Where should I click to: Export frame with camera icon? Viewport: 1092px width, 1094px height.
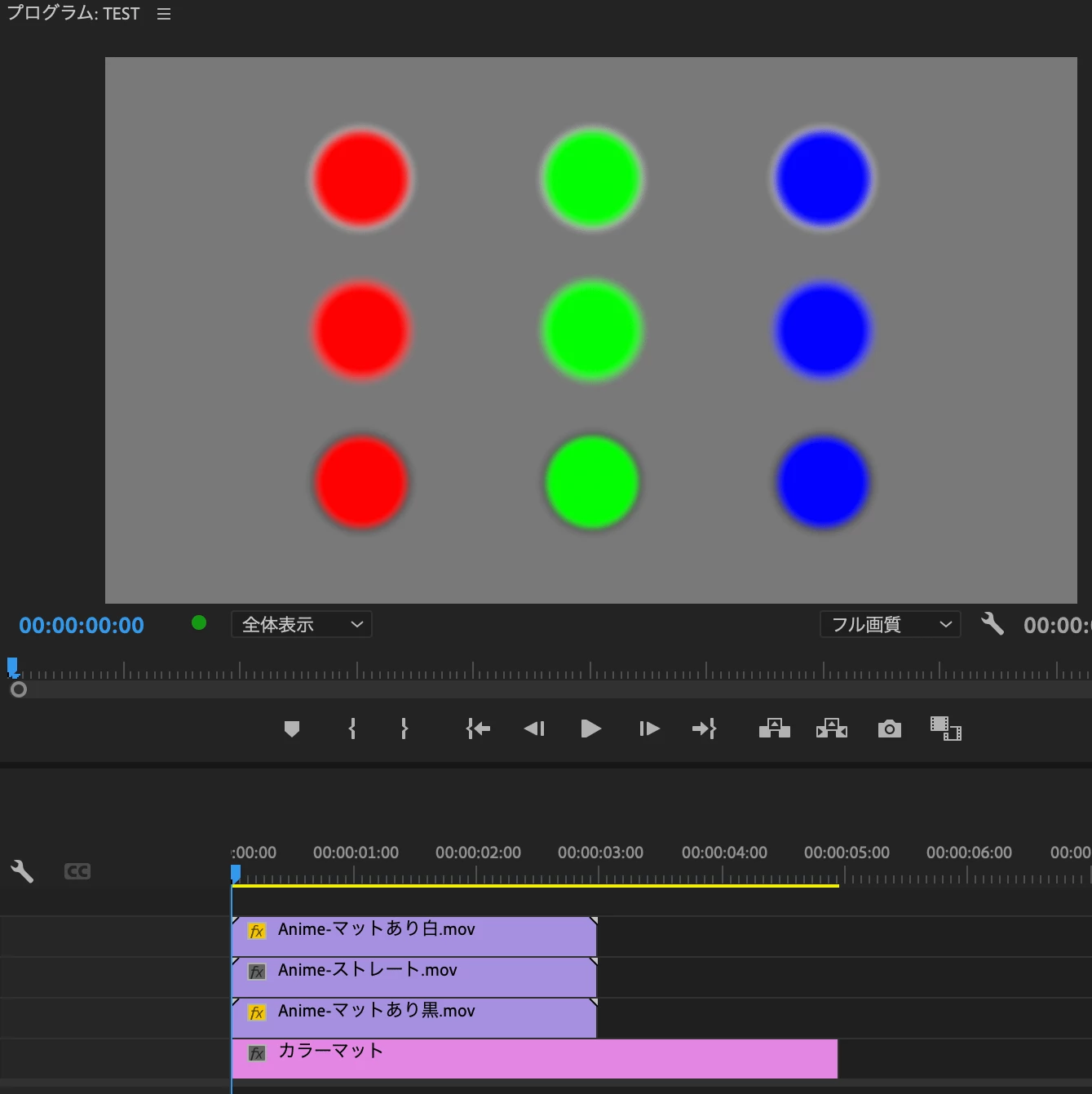pyautogui.click(x=890, y=729)
